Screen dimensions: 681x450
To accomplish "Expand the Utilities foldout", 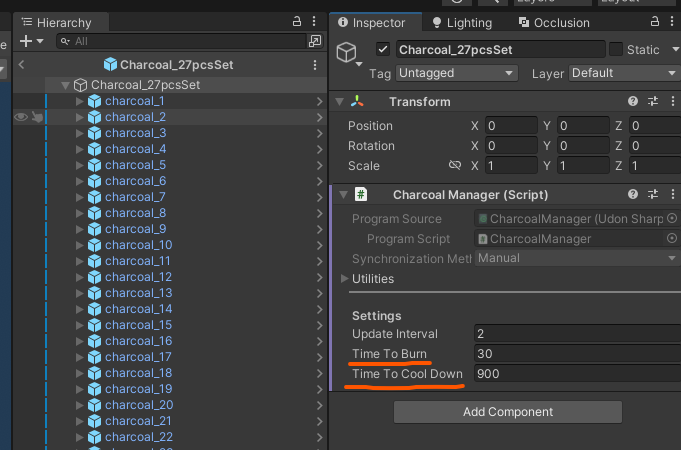I will click(x=344, y=278).
